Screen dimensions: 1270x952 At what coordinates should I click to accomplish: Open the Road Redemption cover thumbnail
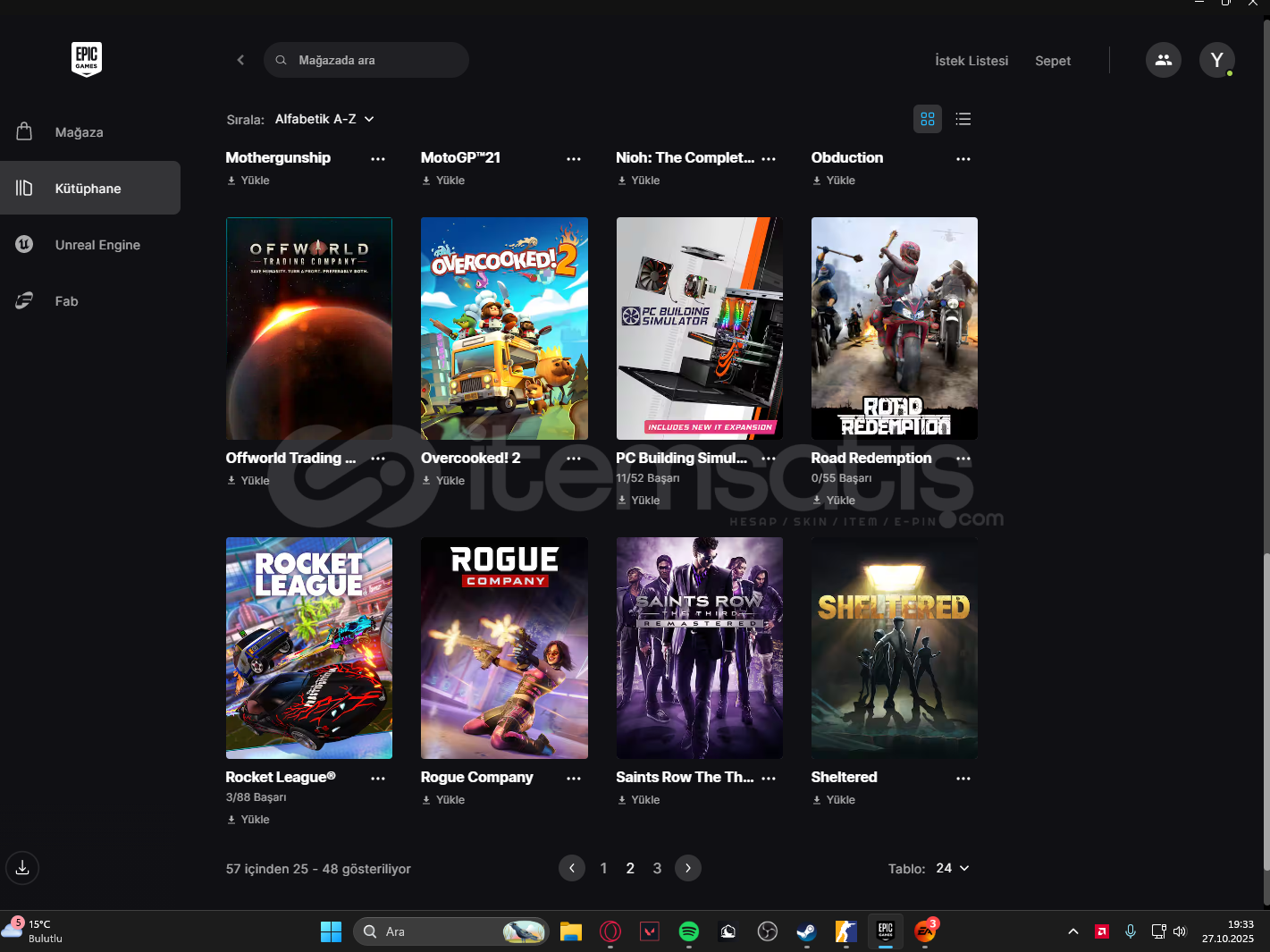[x=894, y=328]
